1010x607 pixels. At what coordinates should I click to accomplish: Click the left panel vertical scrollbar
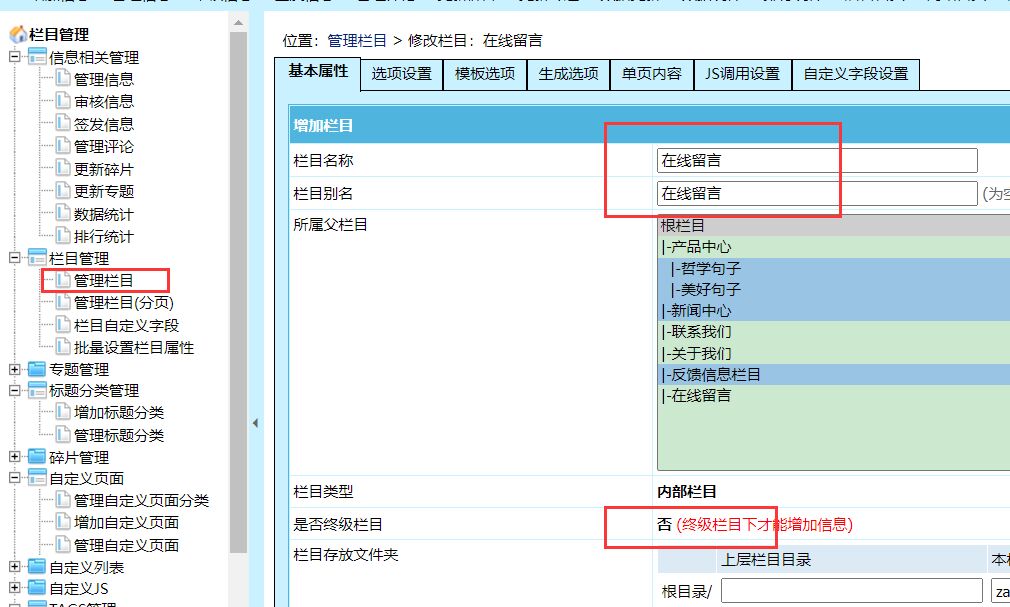(x=238, y=300)
